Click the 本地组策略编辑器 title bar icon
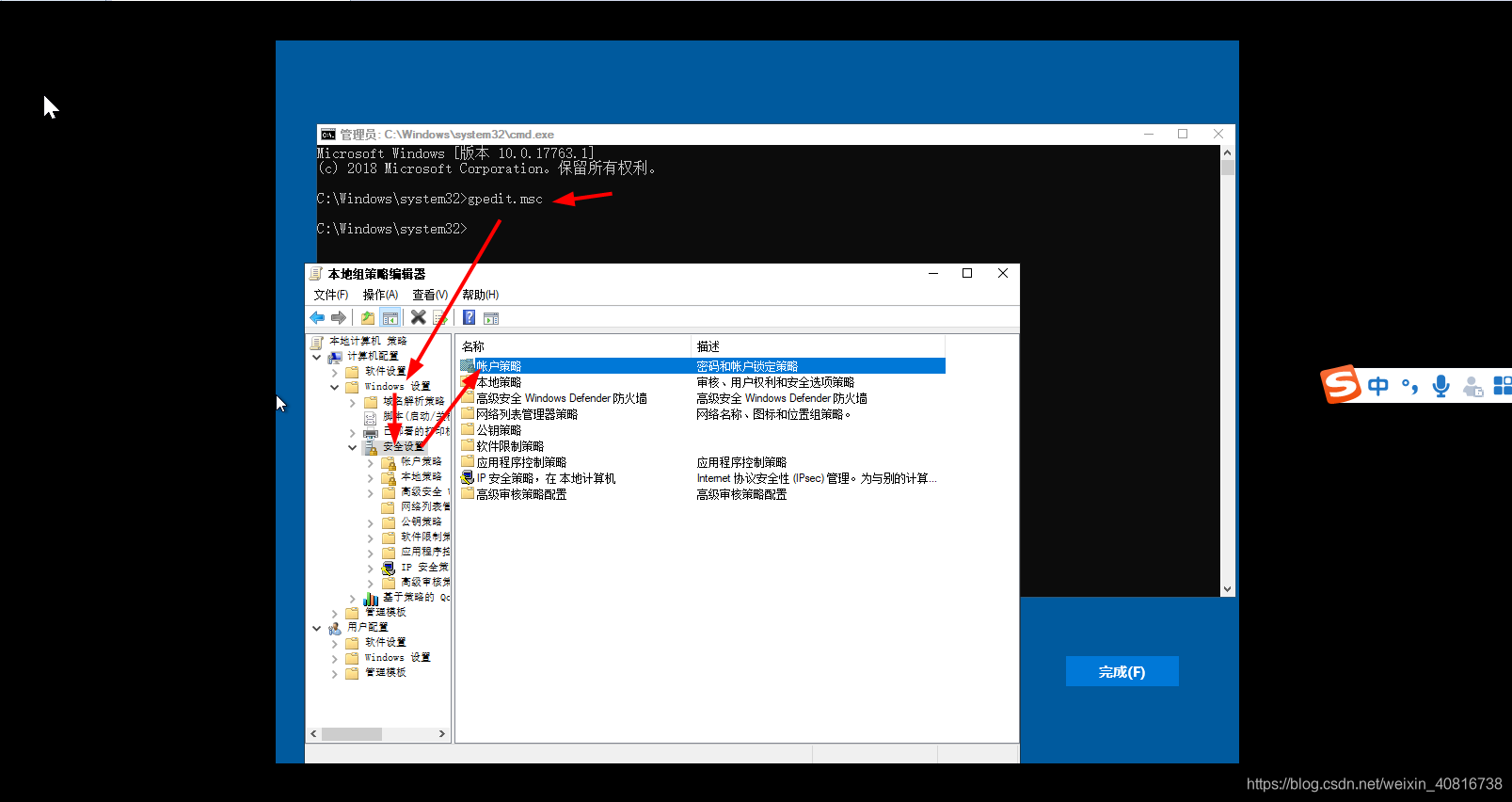Screen dimensions: 1512x802 pos(316,274)
